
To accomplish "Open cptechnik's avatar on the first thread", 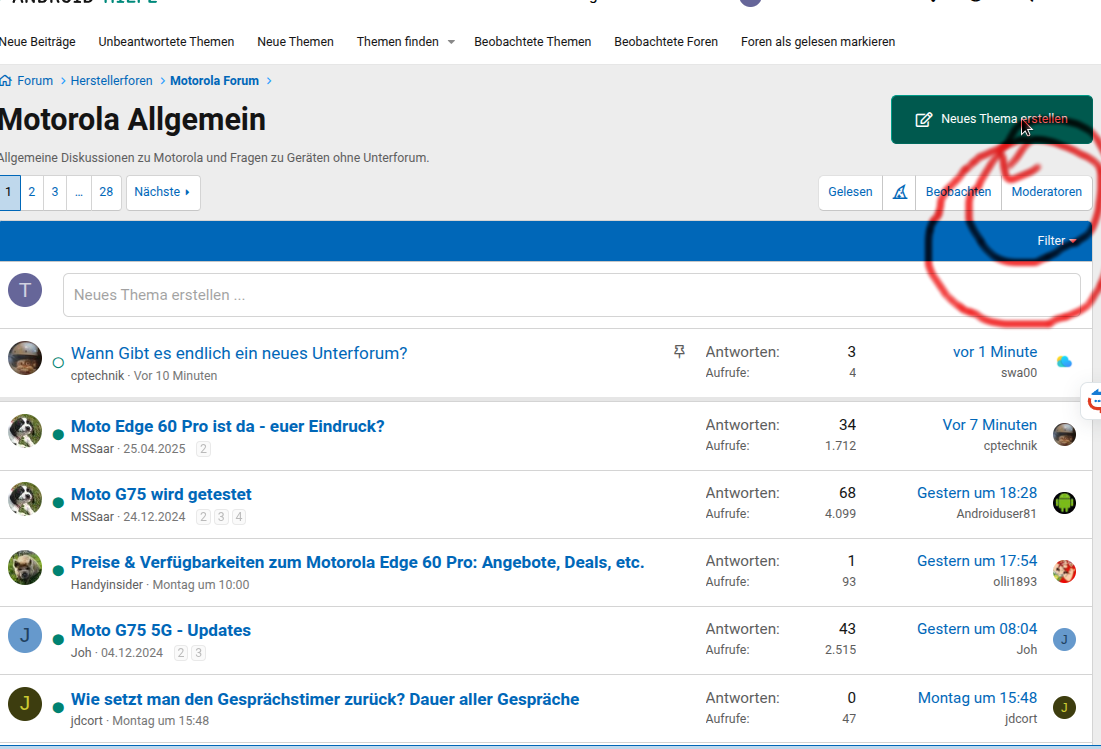I will tap(25, 358).
